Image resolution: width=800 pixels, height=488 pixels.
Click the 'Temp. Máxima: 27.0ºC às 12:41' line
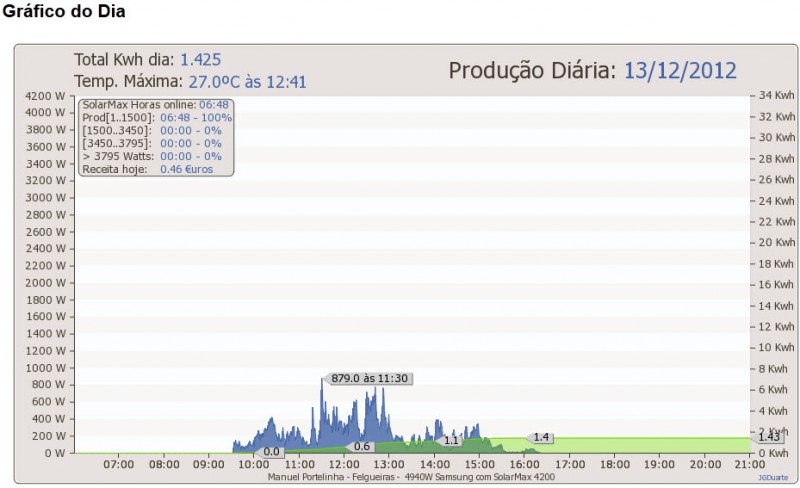coord(190,82)
